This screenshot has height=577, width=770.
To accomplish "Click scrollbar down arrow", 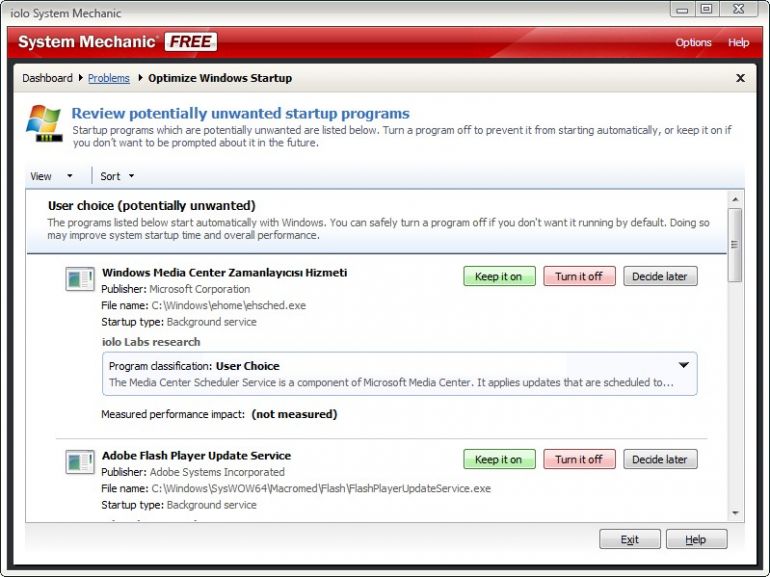I will coord(736,513).
